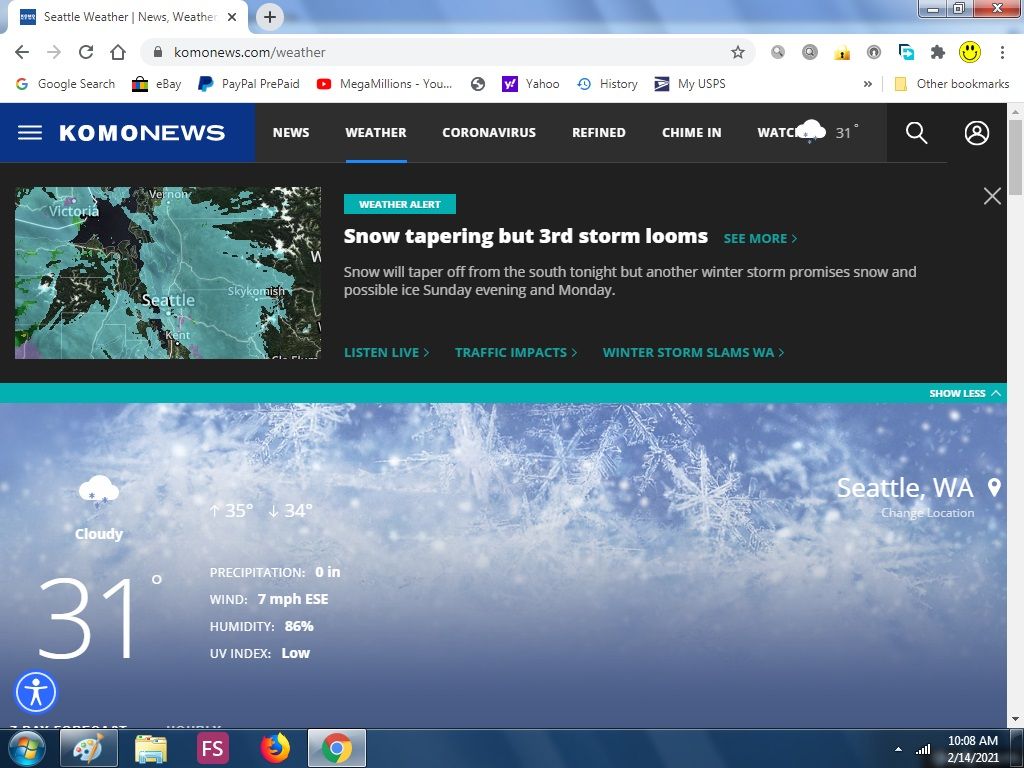
Task: Click the header weather cloud icon showing 31°
Action: coord(811,131)
